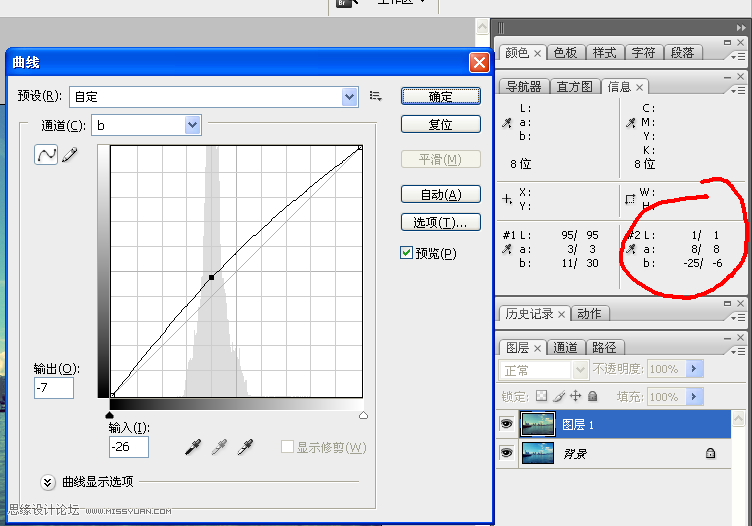This screenshot has height=526, width=752.
Task: Hide the Background layer eye
Action: click(x=506, y=453)
